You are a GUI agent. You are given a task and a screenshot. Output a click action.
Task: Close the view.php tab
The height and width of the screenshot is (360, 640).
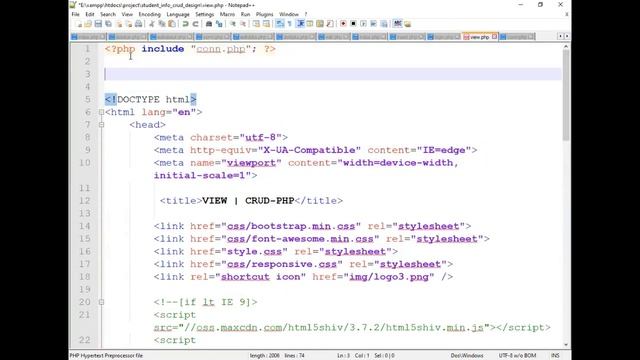coord(494,37)
